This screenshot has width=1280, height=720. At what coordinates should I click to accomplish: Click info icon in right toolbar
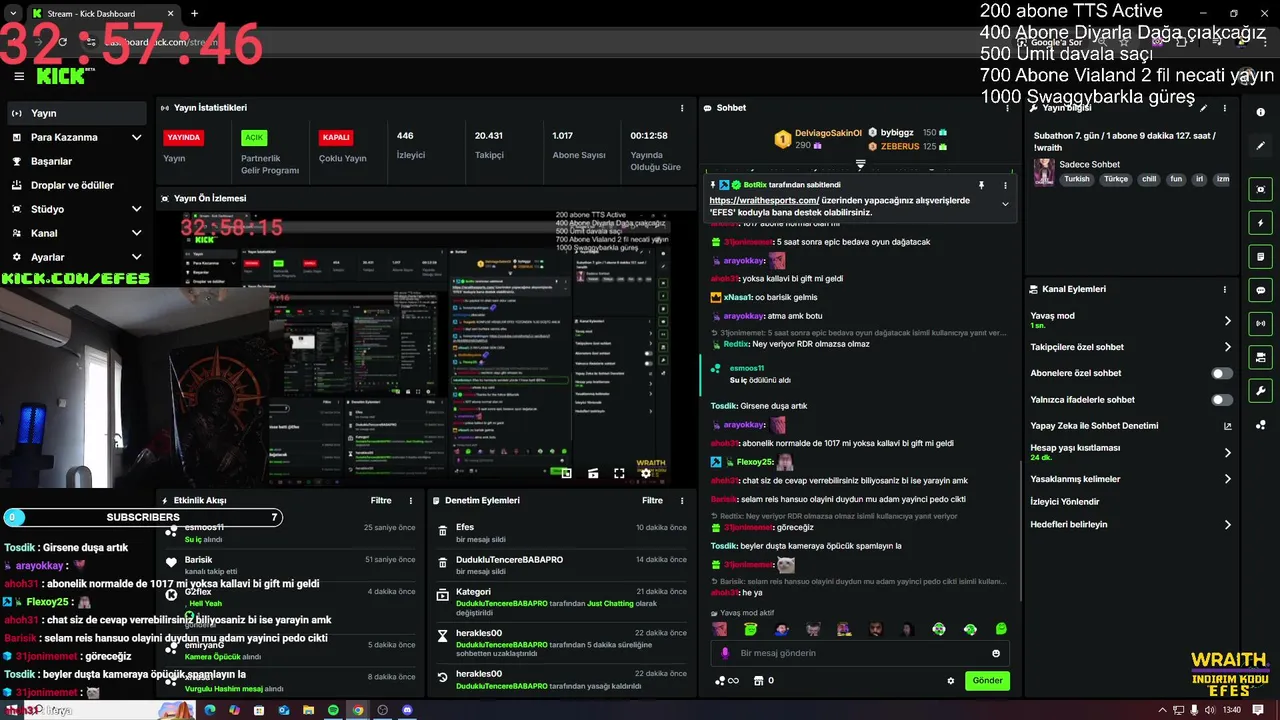(1261, 113)
